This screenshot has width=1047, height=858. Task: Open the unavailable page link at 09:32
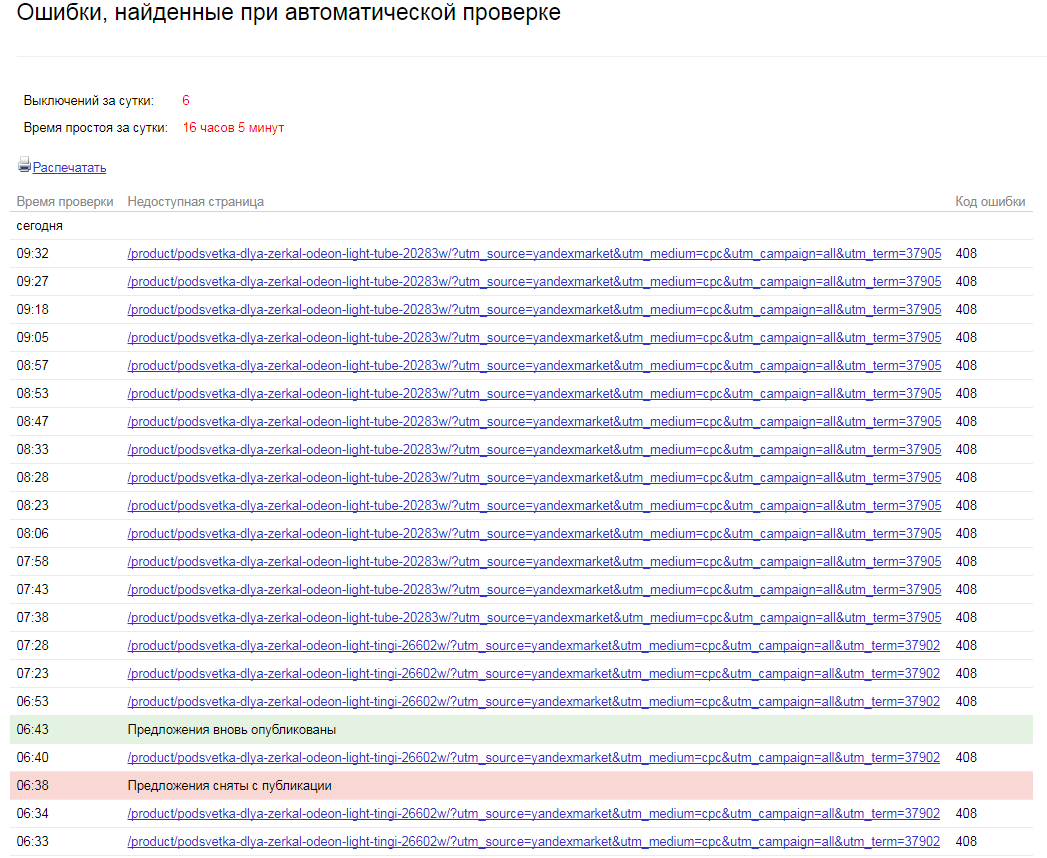click(x=534, y=254)
